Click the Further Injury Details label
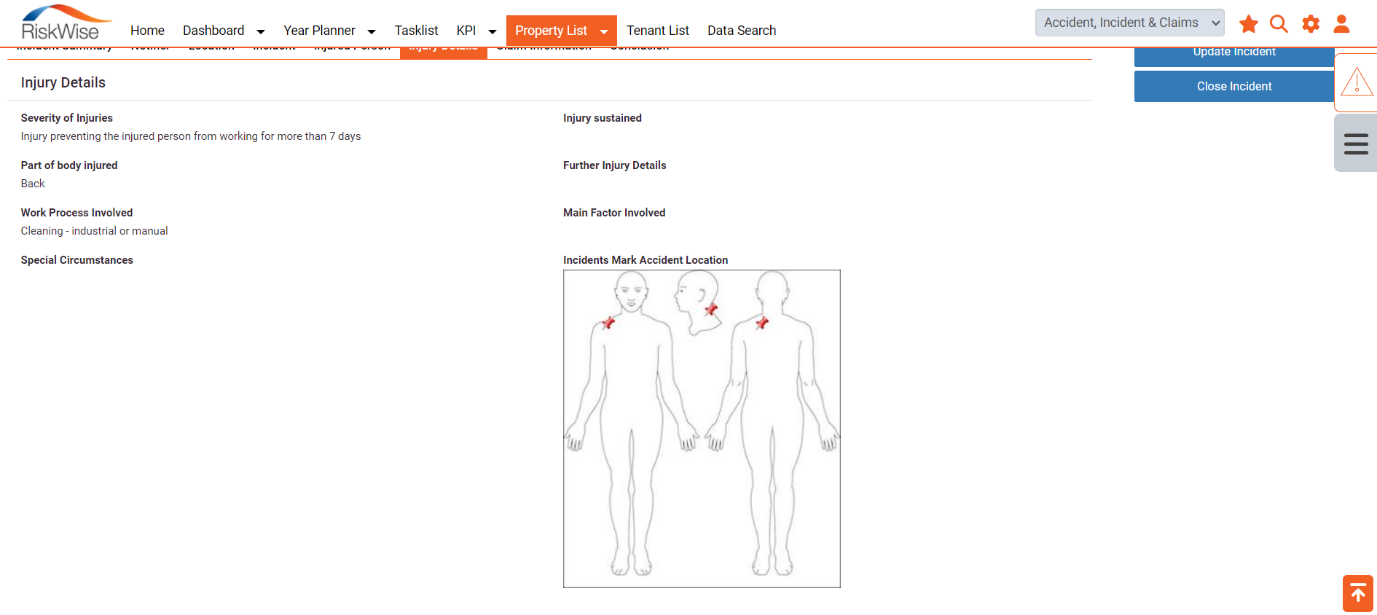 [x=614, y=165]
